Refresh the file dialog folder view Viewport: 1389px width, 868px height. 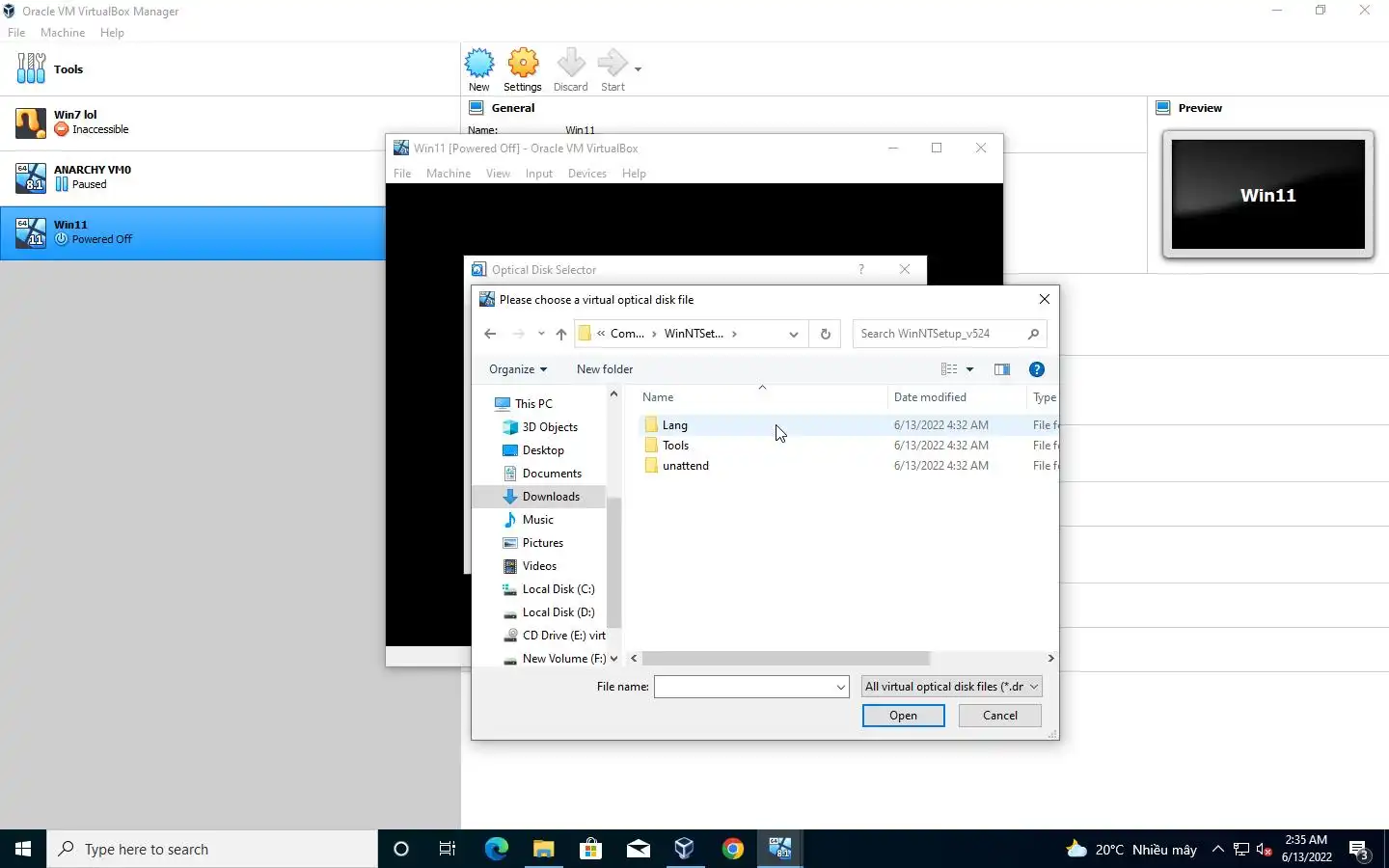(x=826, y=334)
